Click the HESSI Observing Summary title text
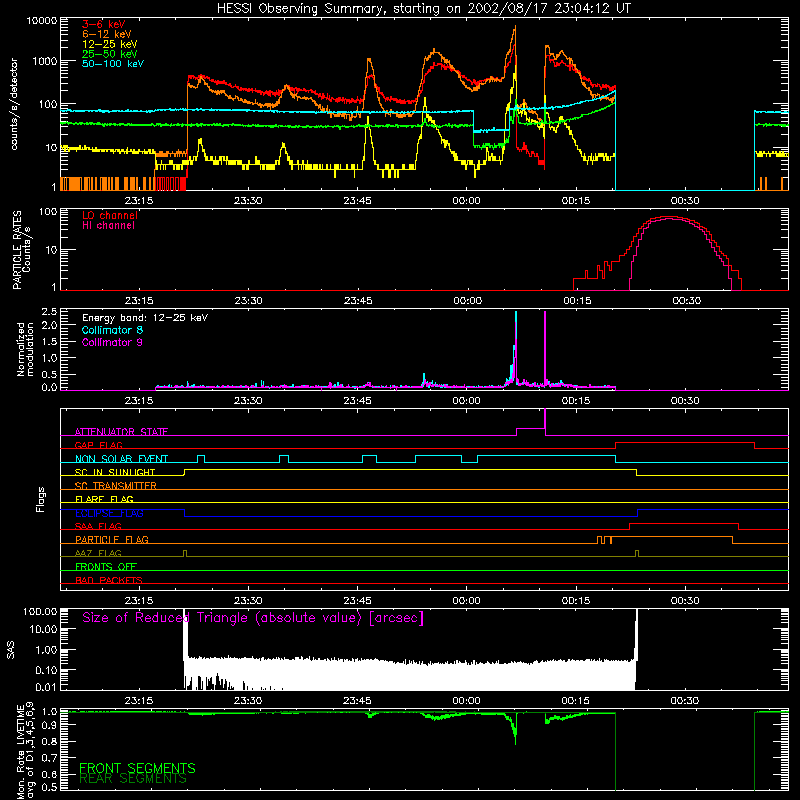 pos(424,9)
